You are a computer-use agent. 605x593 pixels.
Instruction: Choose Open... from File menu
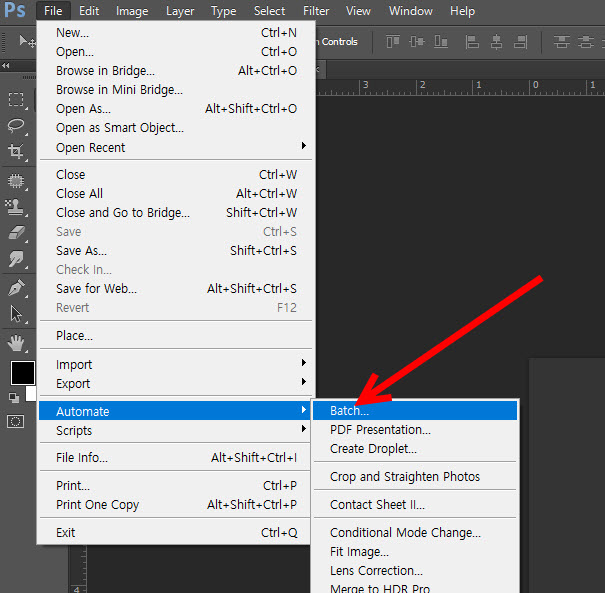pyautogui.click(x=176, y=52)
